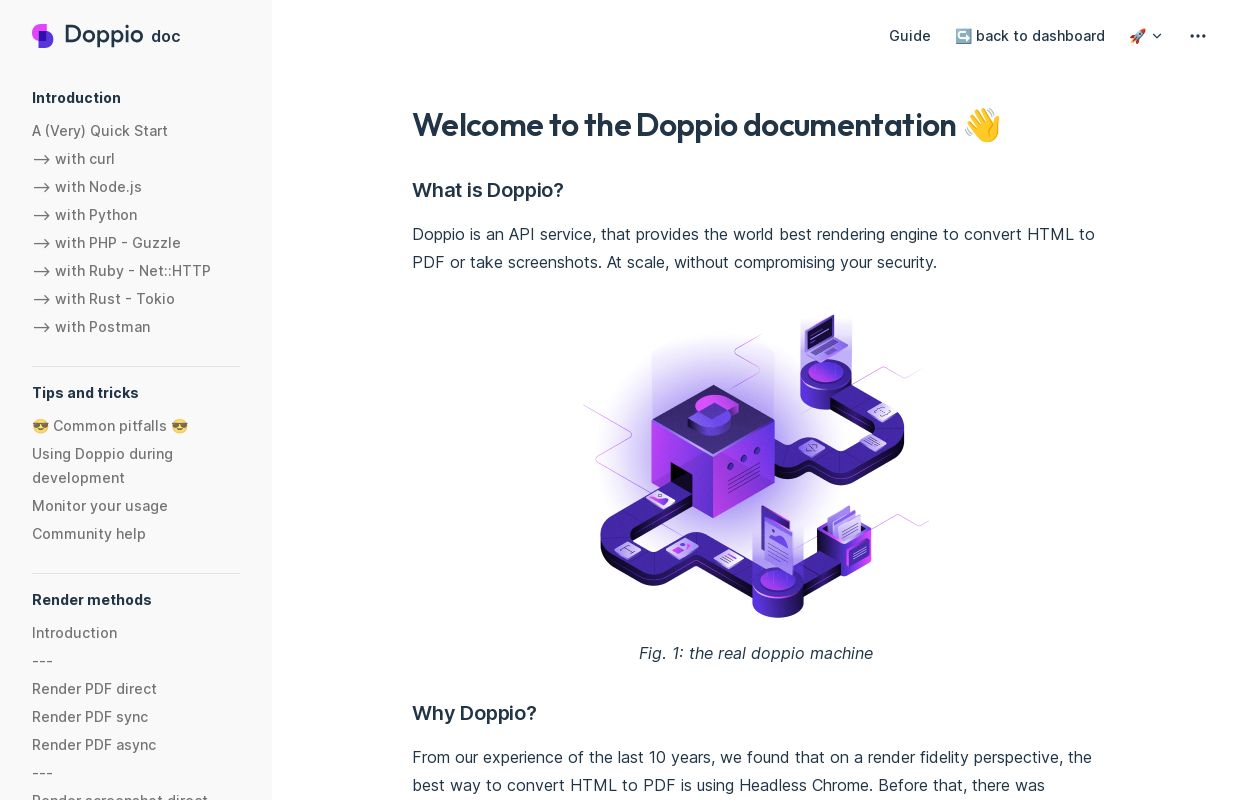Open the Guide menu item
This screenshot has height=800, width=1240.
click(x=910, y=36)
